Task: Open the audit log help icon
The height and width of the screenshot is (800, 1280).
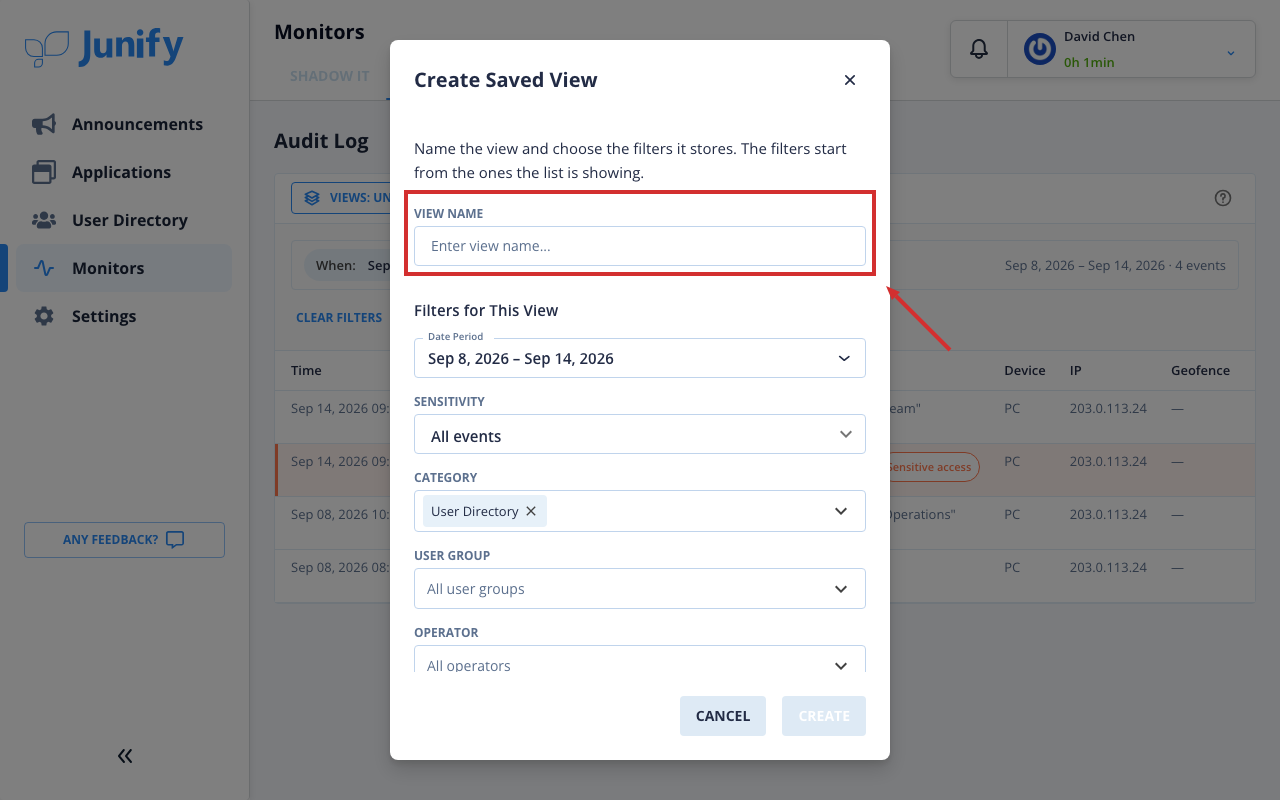Action: 1223,198
